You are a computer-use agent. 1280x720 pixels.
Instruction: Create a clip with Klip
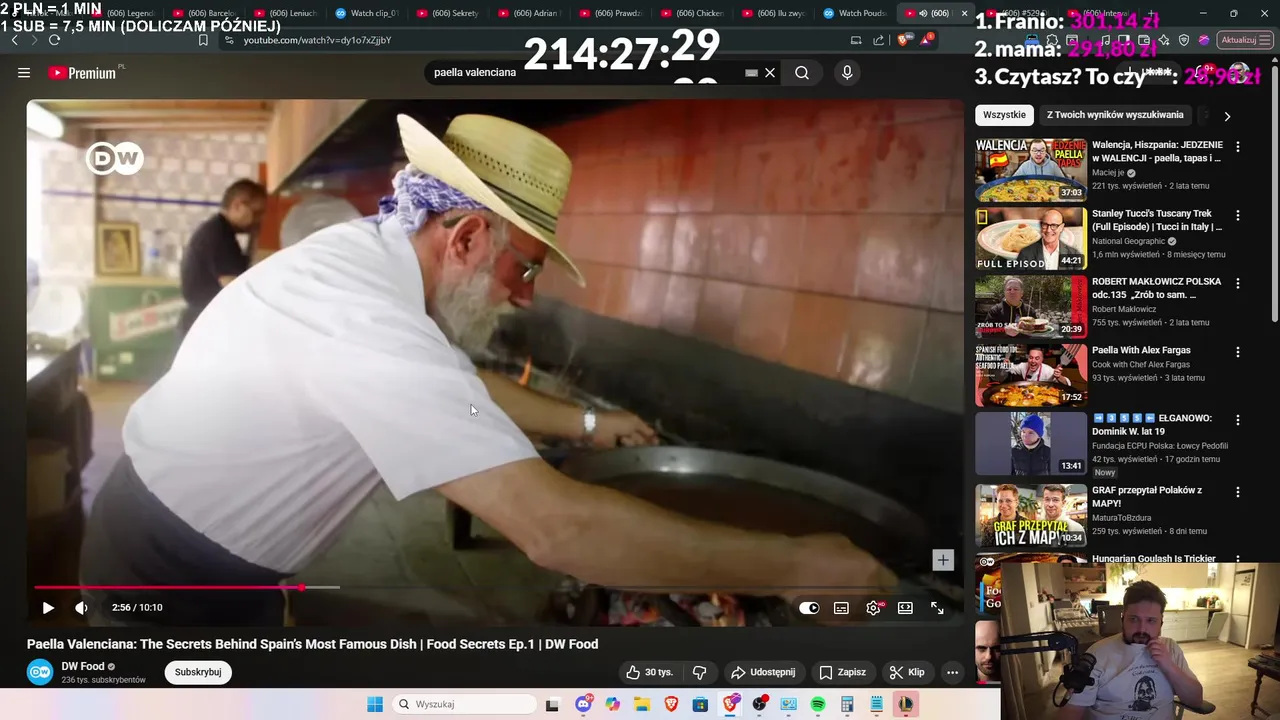pos(907,672)
